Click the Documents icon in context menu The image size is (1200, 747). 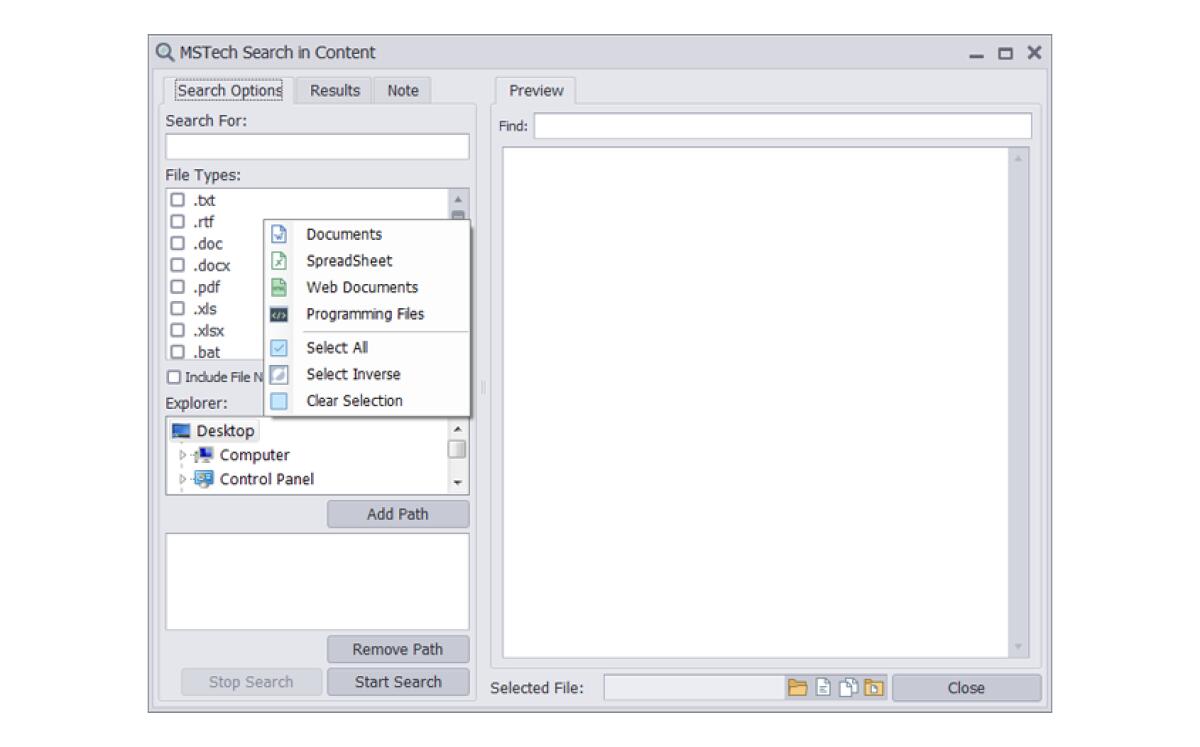[279, 234]
